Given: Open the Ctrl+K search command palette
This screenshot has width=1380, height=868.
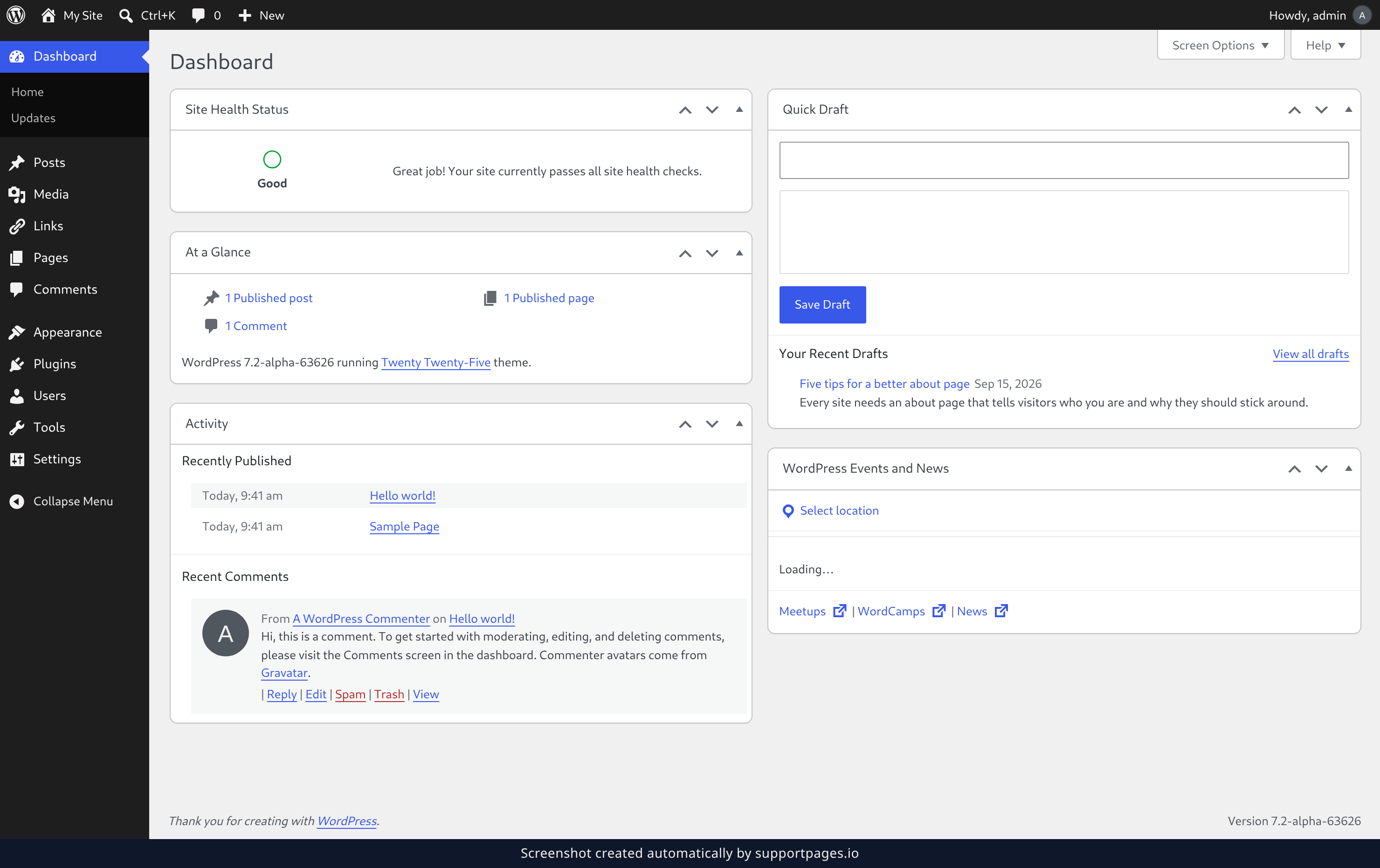Looking at the screenshot, I should (x=147, y=15).
